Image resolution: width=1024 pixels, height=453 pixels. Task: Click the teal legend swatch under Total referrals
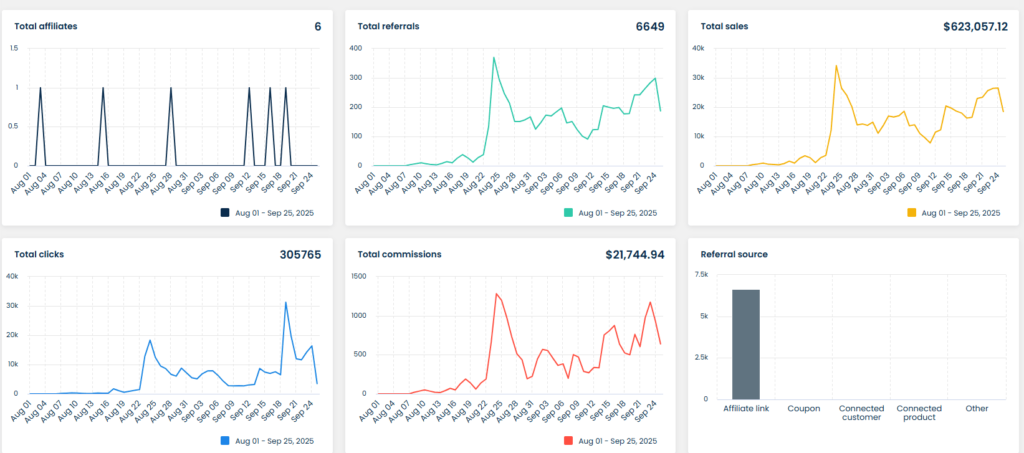(x=568, y=213)
